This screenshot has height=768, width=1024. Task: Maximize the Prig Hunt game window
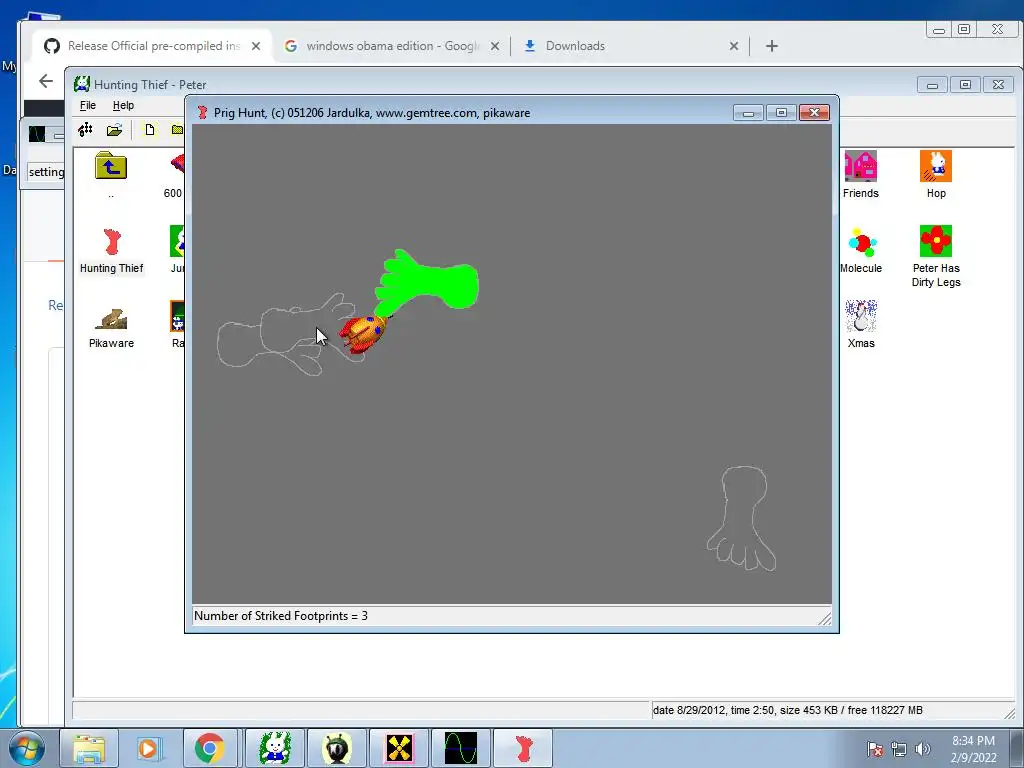[781, 112]
